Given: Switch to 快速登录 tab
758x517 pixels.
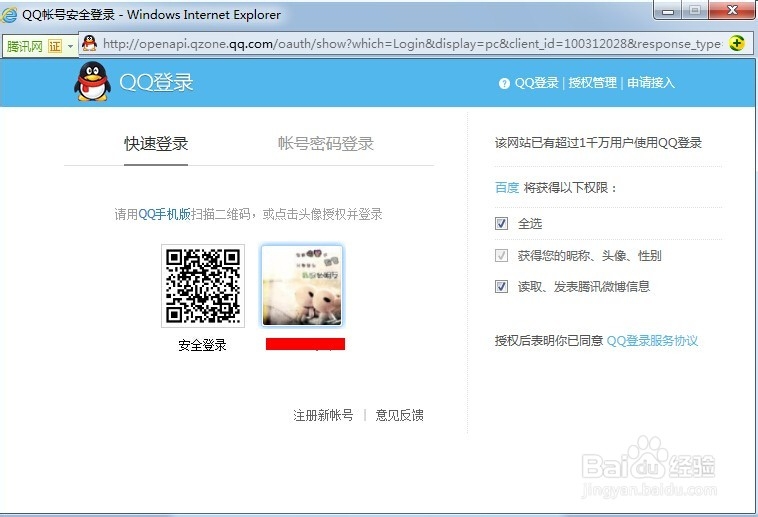Looking at the screenshot, I should [156, 144].
